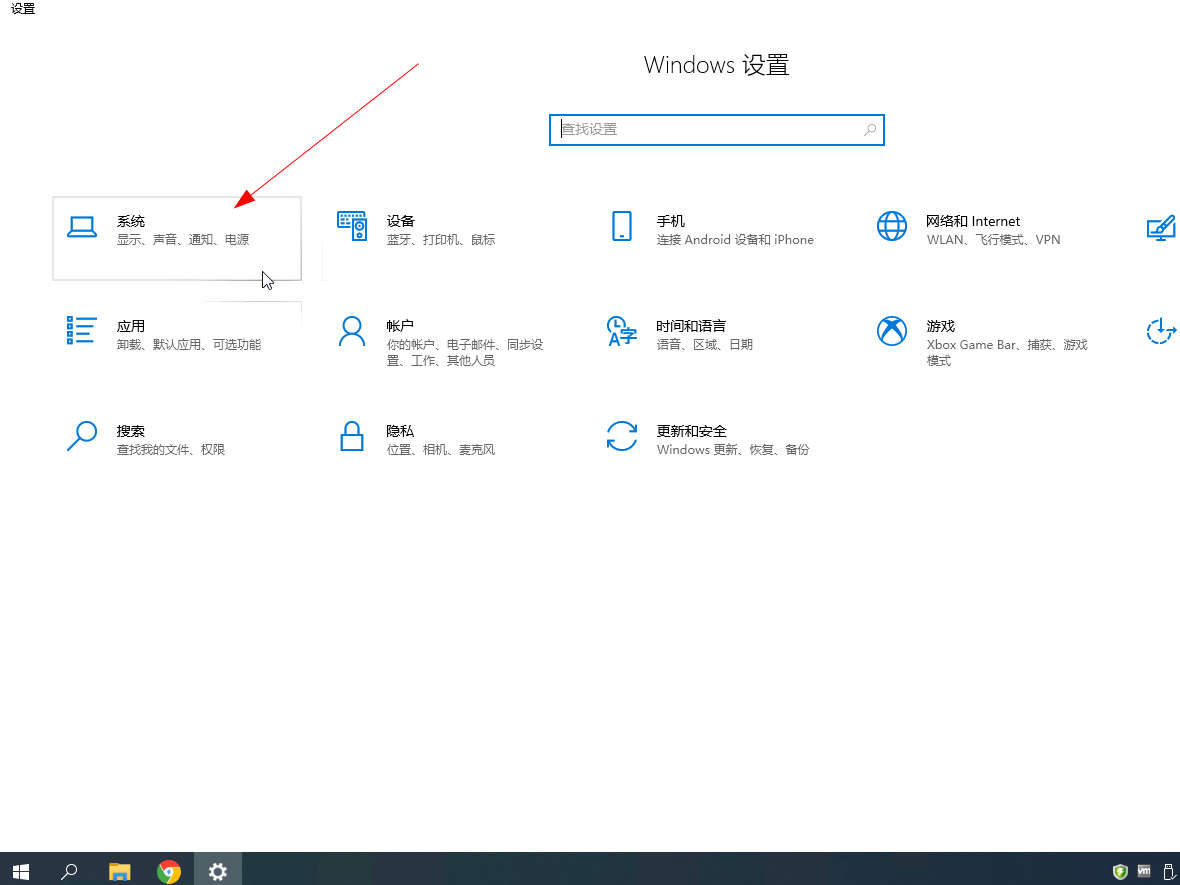Image resolution: width=1180 pixels, height=885 pixels.
Task: Open the Windows Start menu
Action: point(20,870)
